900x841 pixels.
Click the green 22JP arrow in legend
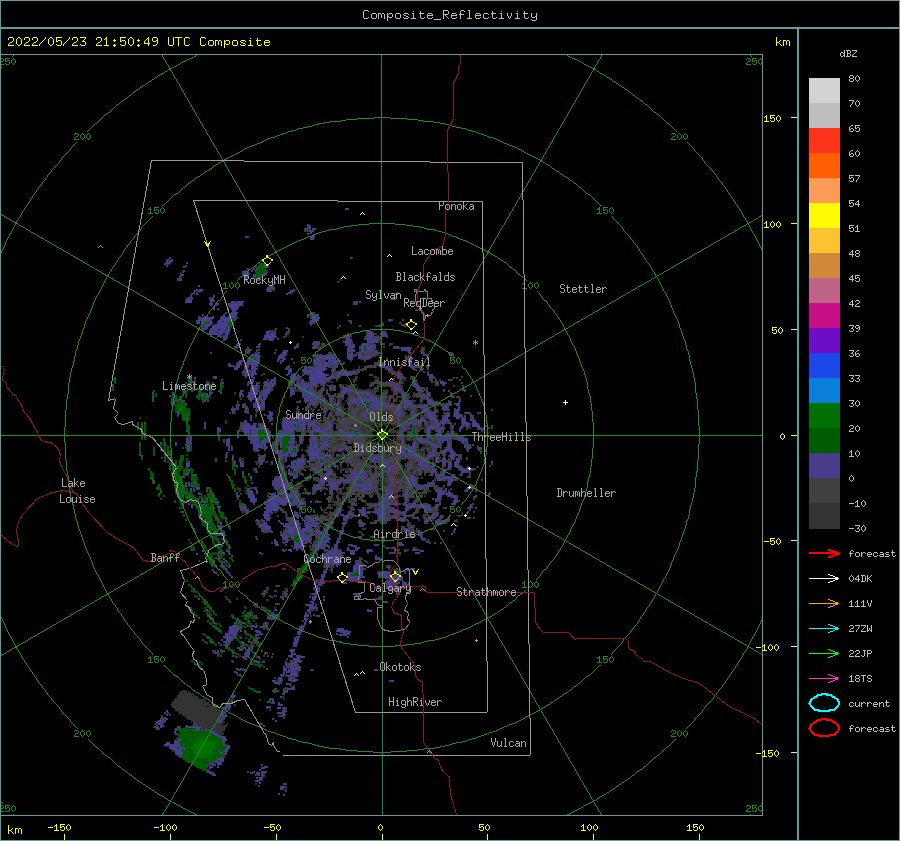(824, 653)
